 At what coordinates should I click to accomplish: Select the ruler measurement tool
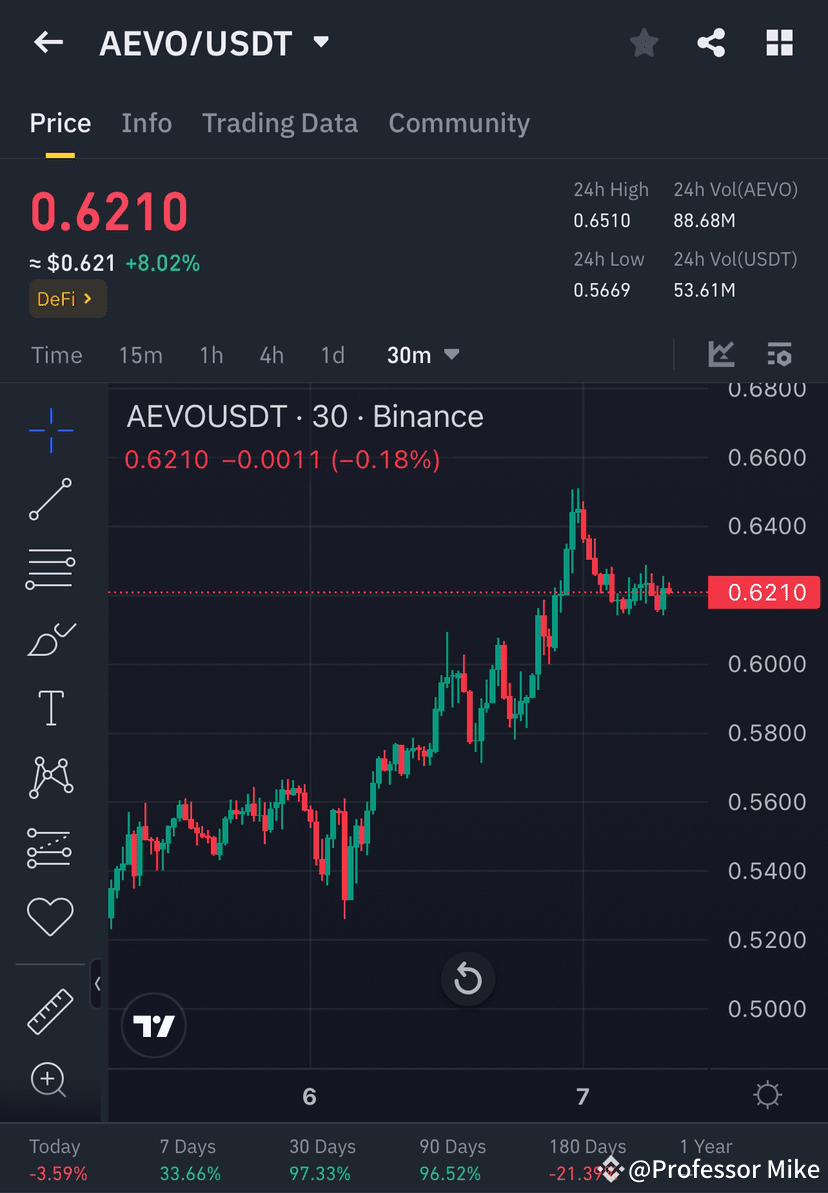click(x=49, y=1010)
